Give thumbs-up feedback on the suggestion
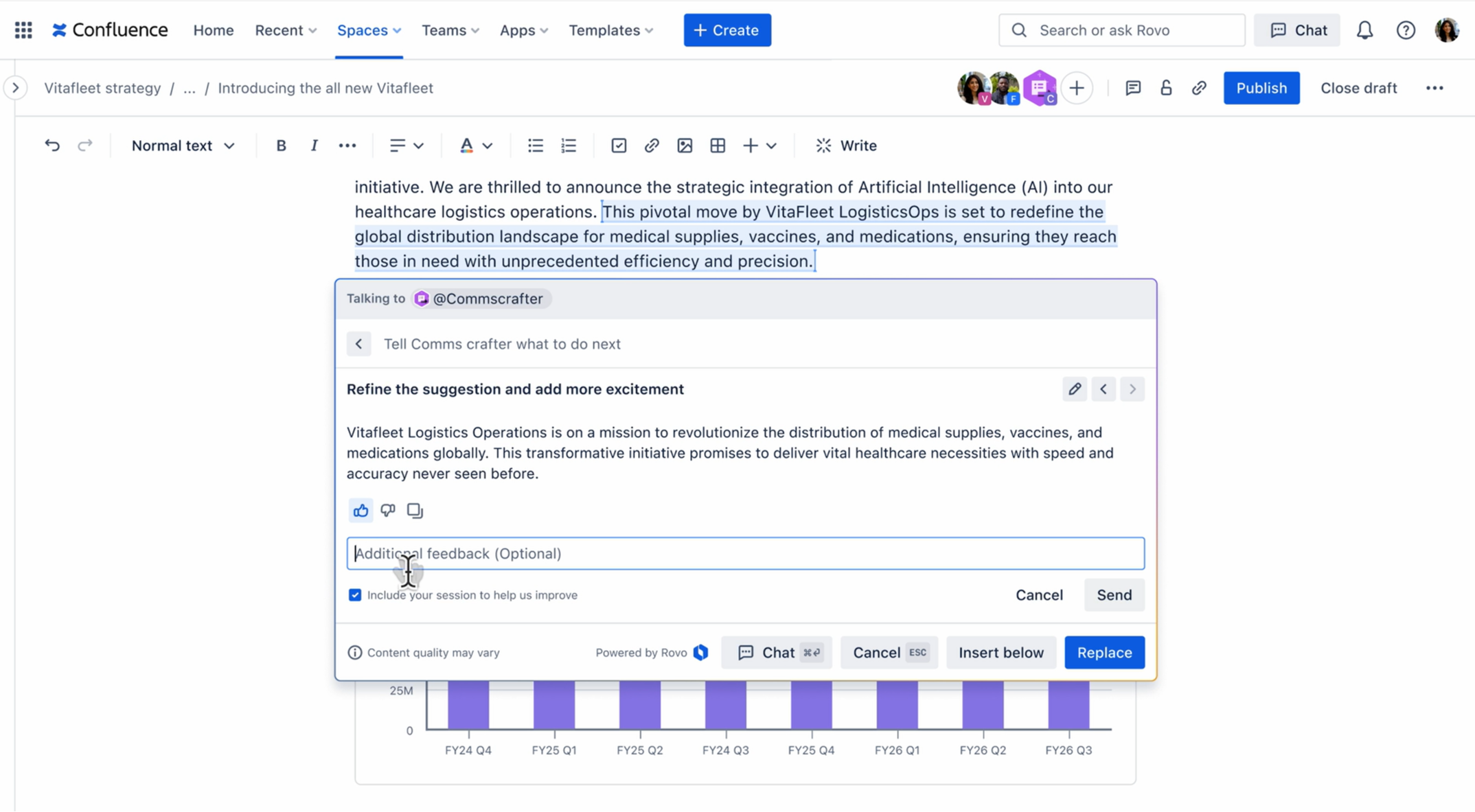This screenshot has height=812, width=1475. click(361, 510)
